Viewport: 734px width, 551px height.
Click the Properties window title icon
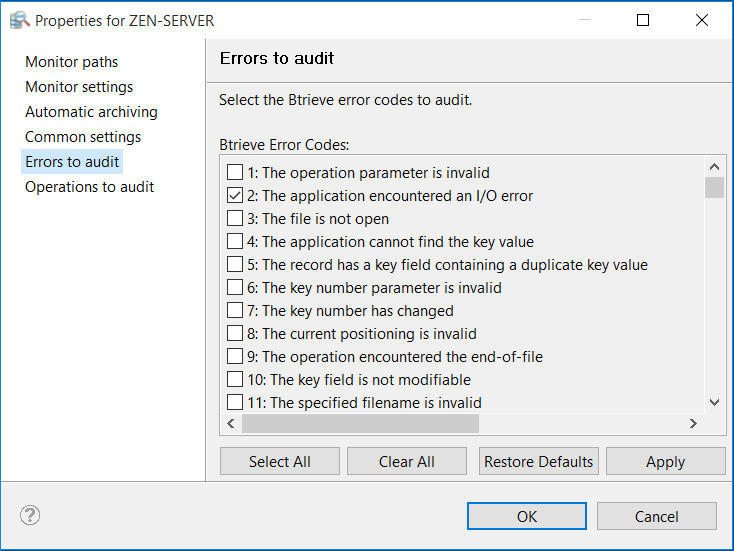(x=19, y=20)
